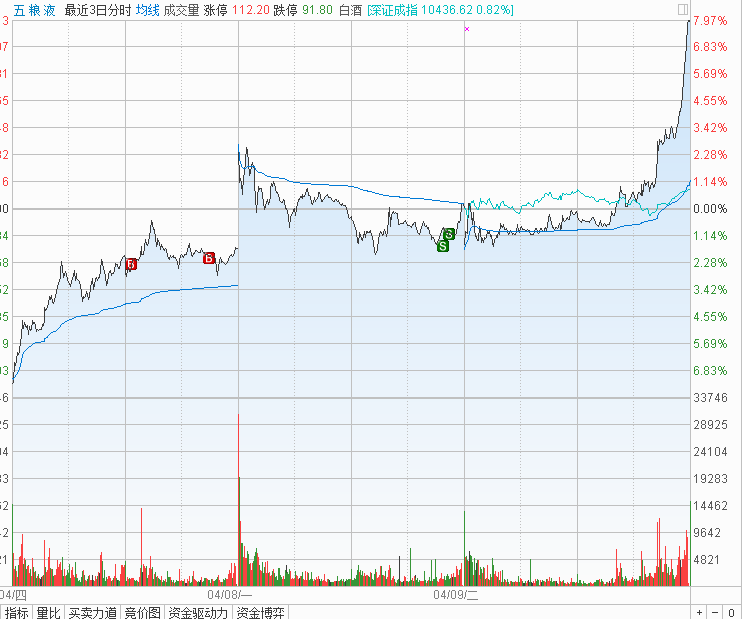Image resolution: width=742 pixels, height=619 pixels.
Task: Click the 五粮液 stock name
Action: tap(35, 10)
